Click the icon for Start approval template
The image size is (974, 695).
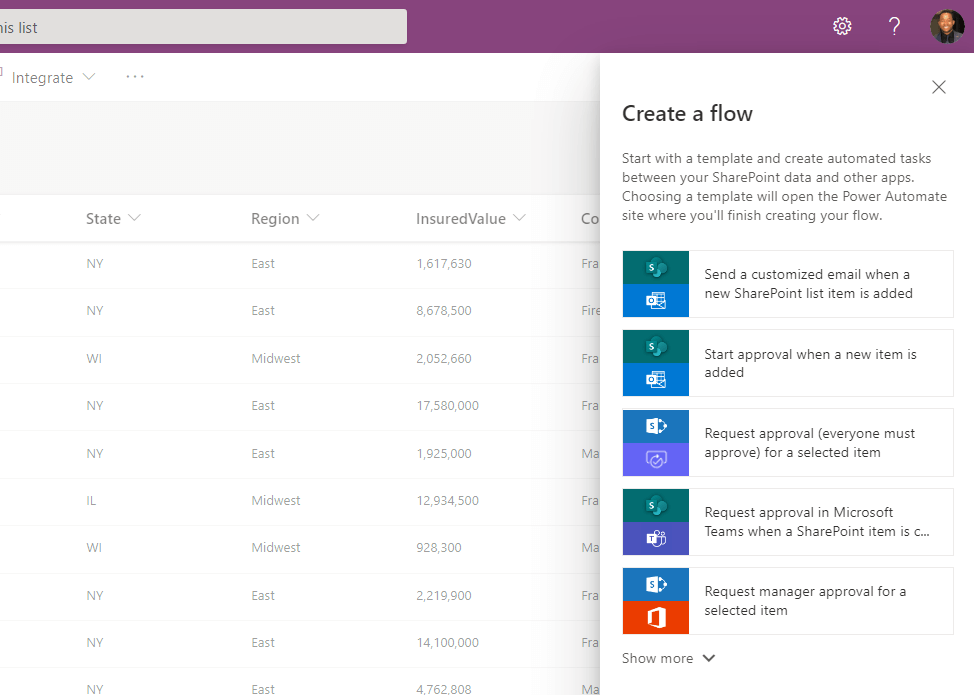[x=655, y=363]
